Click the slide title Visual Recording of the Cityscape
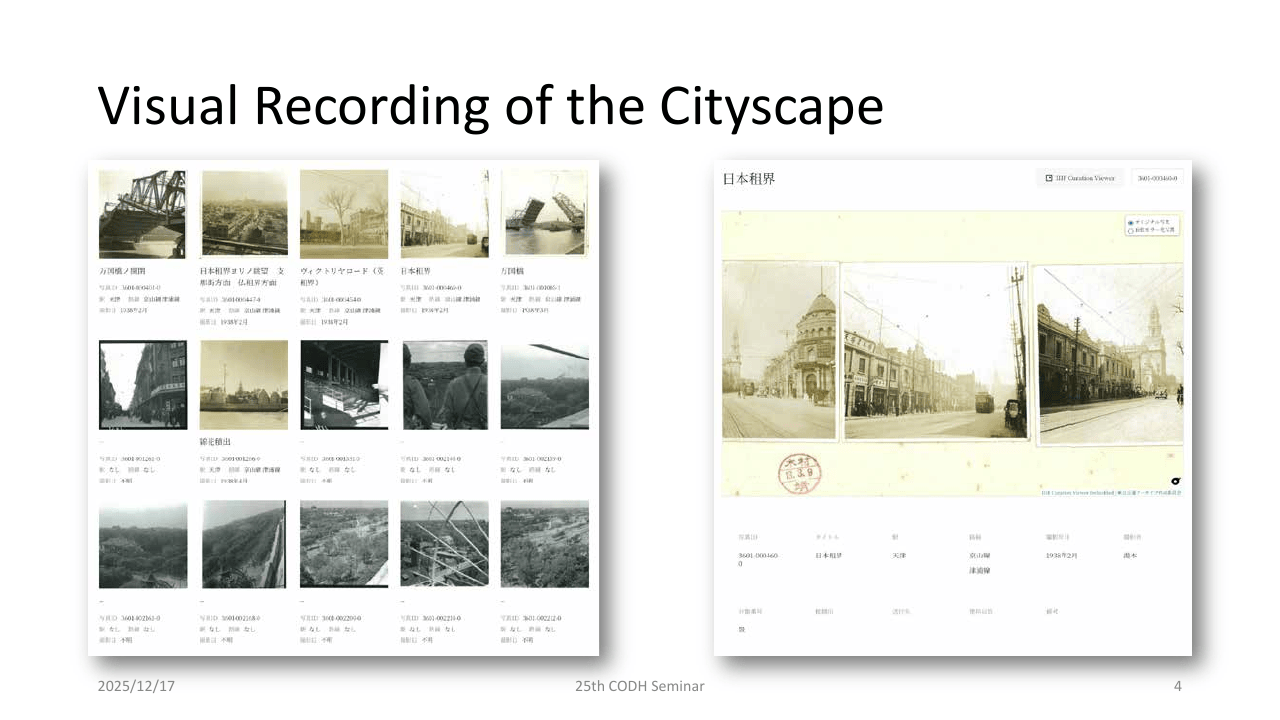 pyautogui.click(x=490, y=105)
